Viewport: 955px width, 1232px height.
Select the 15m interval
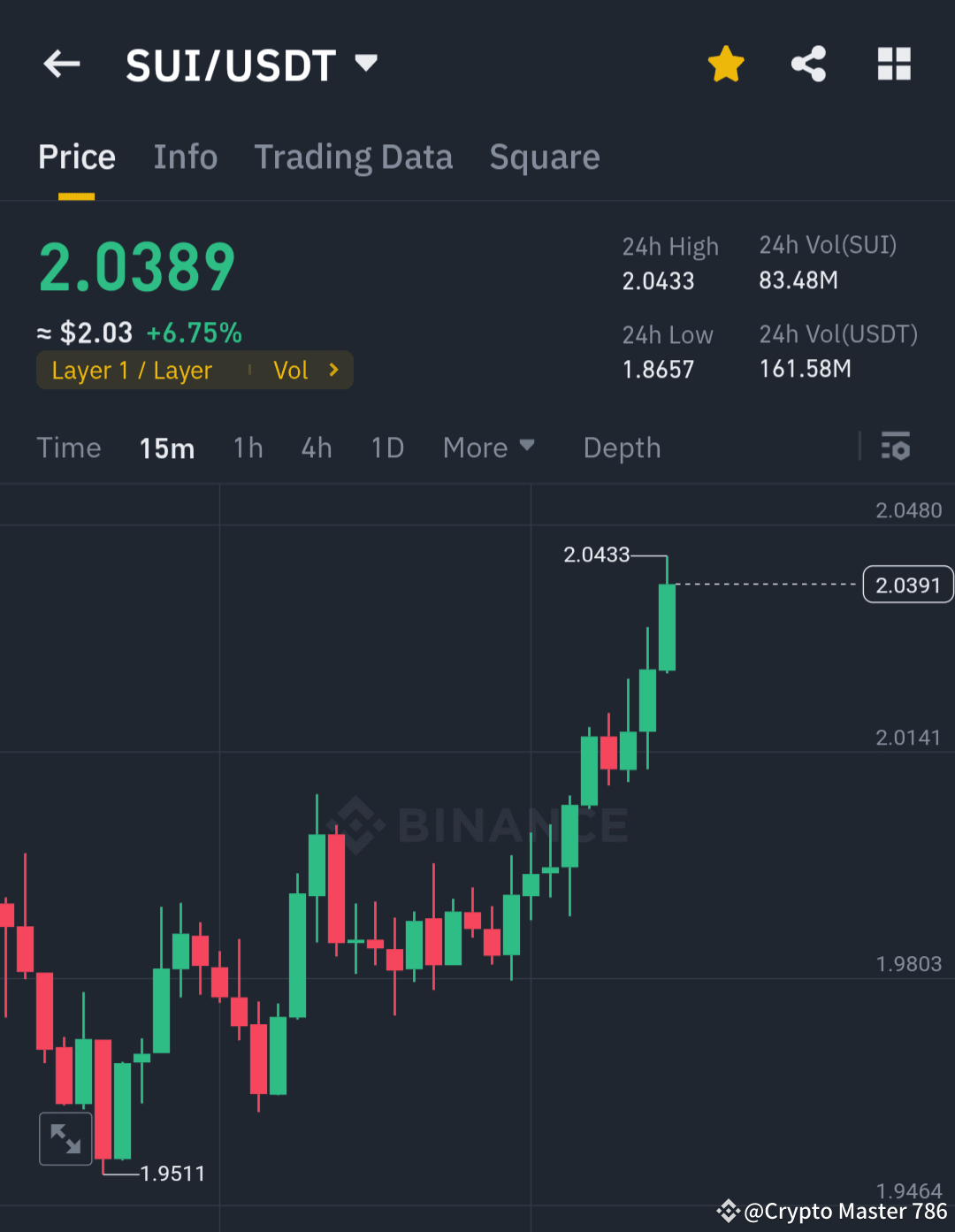click(x=166, y=448)
